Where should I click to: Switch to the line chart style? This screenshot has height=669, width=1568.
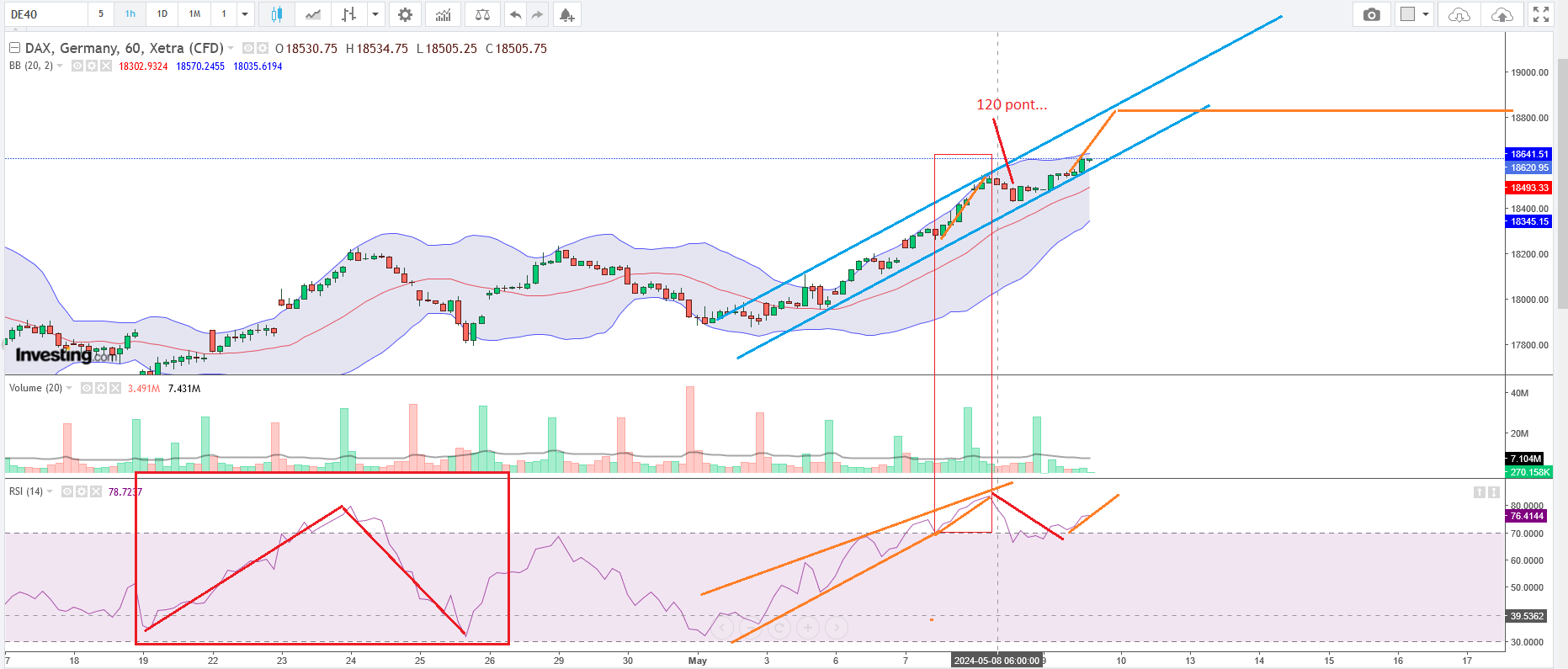[x=313, y=14]
